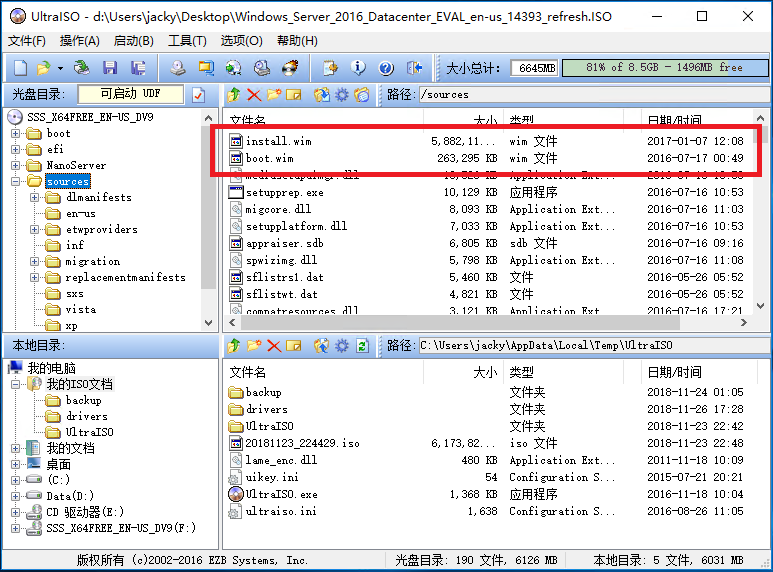
Task: Click the add-to-image icon in local toolbar
Action: tap(321, 346)
